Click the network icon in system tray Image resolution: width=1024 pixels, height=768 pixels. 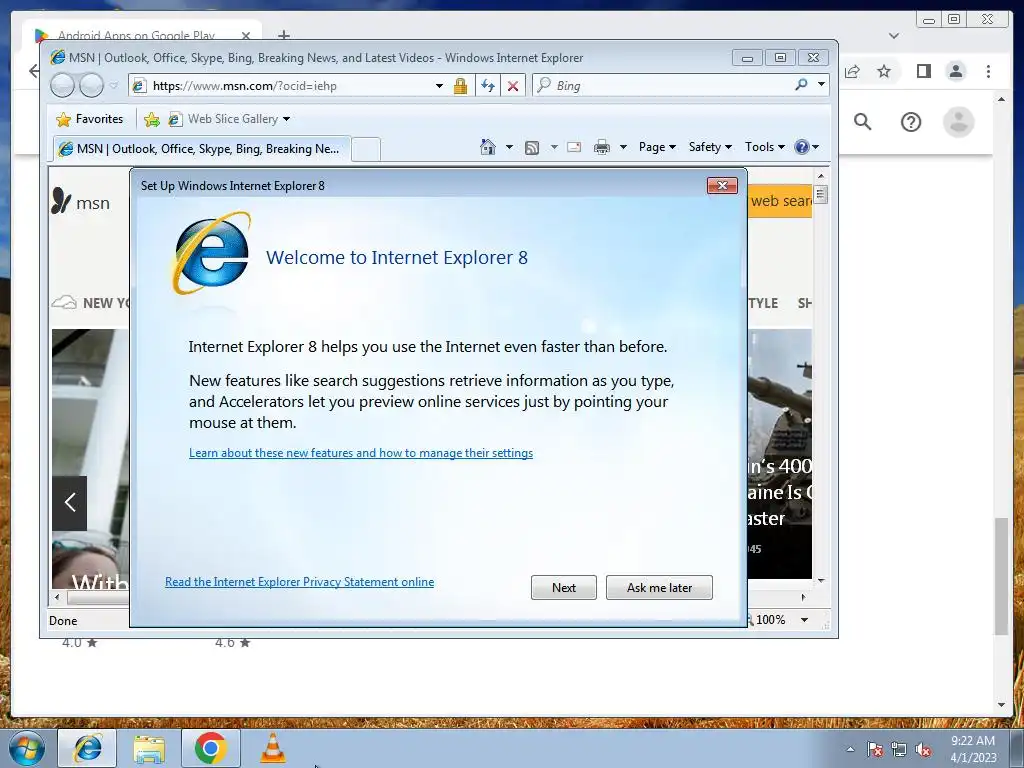899,750
